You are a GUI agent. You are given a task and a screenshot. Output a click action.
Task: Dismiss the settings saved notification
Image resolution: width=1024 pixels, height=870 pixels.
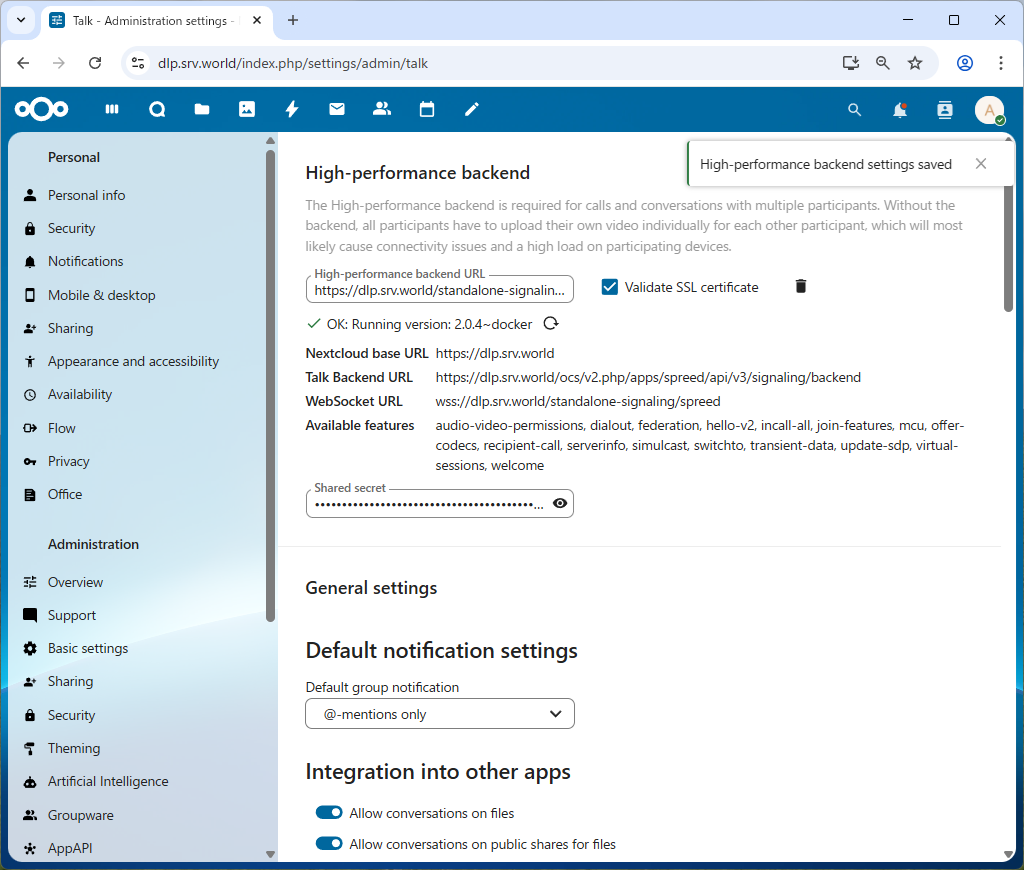(981, 164)
